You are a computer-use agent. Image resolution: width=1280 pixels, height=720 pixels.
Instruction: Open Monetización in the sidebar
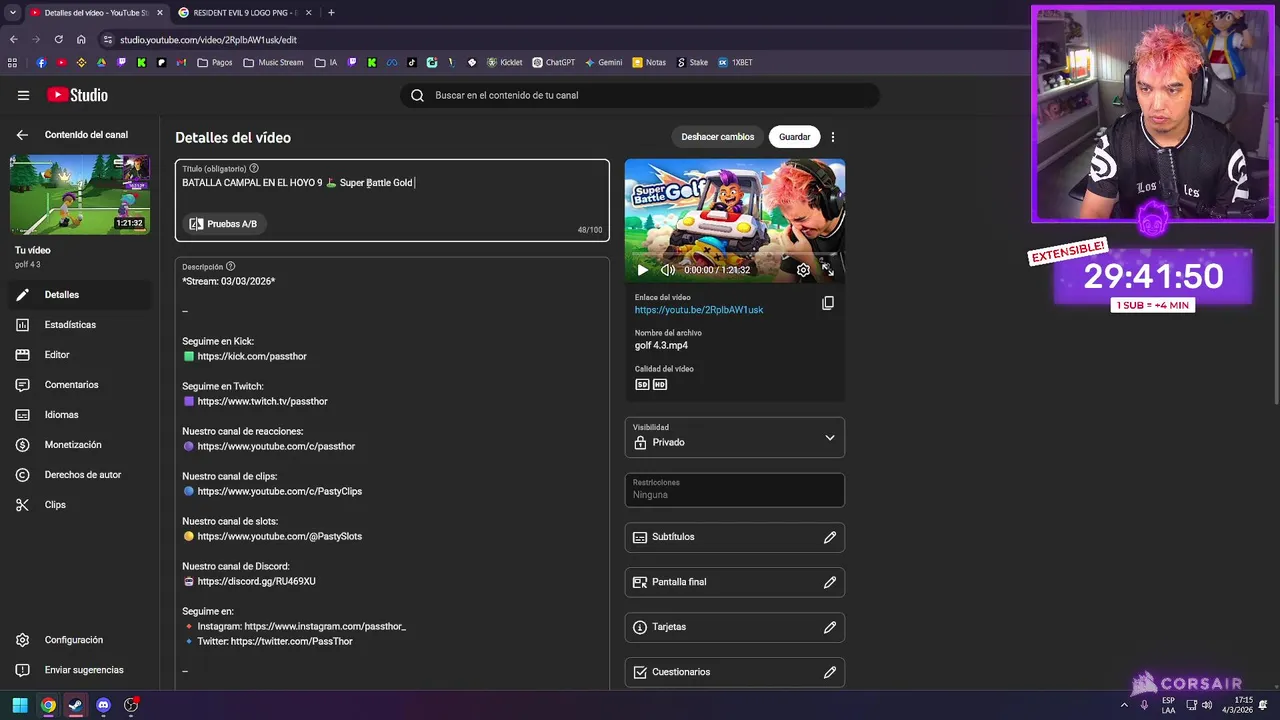pos(80,445)
